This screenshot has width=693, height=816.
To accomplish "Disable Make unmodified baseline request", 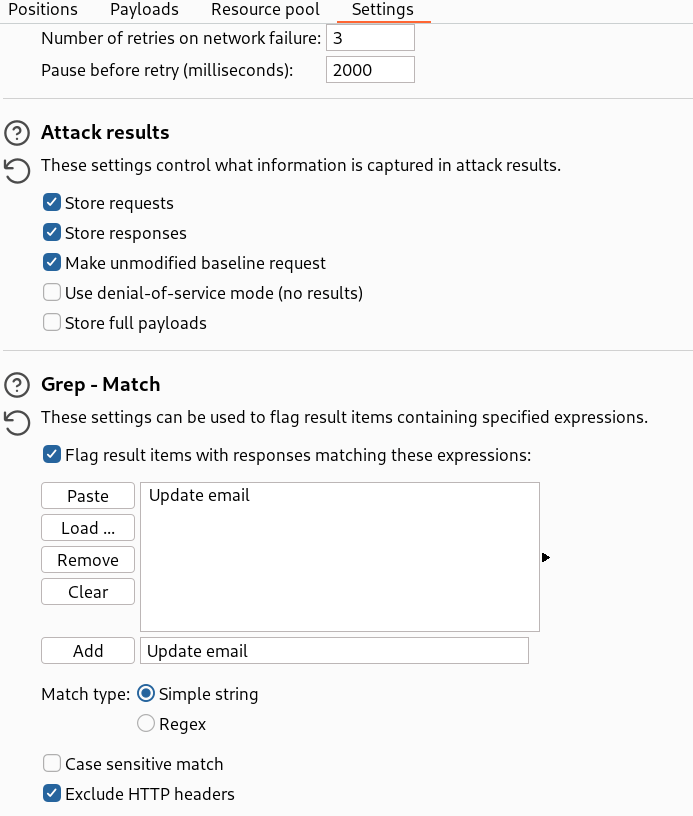I will pos(52,262).
